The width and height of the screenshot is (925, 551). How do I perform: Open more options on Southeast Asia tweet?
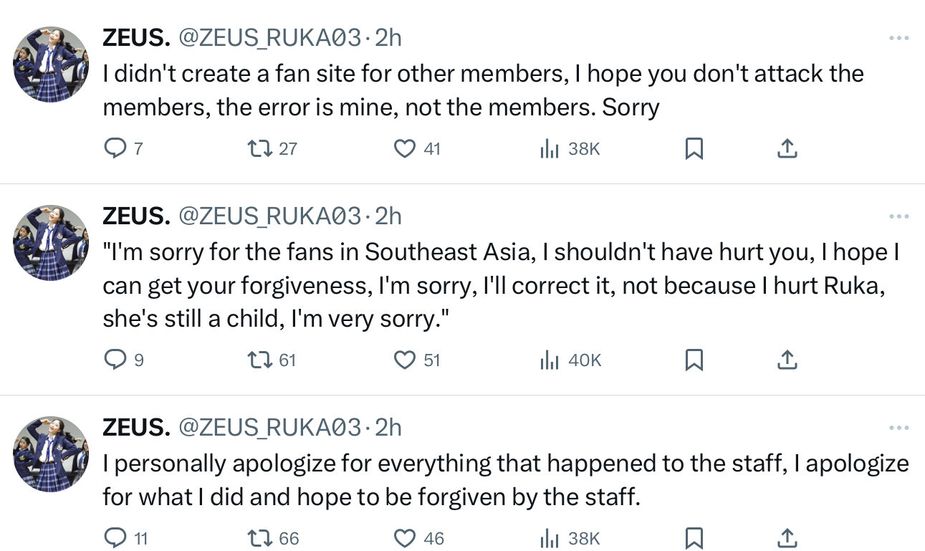[x=899, y=216]
